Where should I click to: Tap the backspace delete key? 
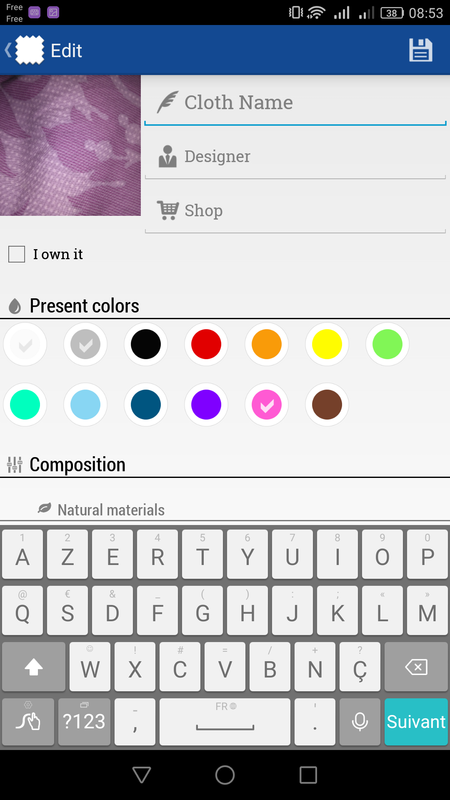pos(416,666)
